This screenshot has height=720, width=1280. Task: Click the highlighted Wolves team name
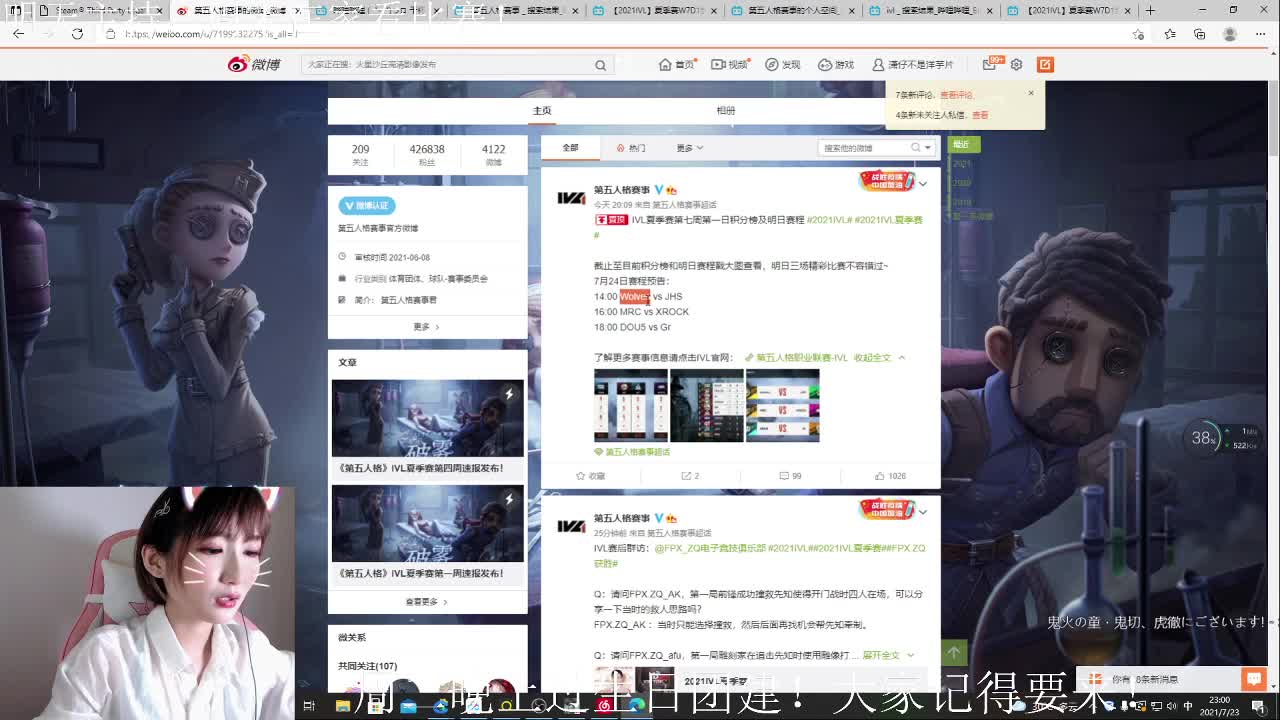[x=635, y=297]
